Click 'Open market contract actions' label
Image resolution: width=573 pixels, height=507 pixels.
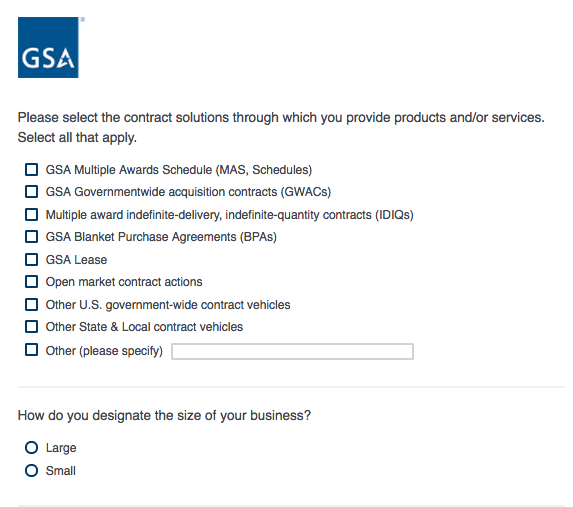tap(124, 282)
